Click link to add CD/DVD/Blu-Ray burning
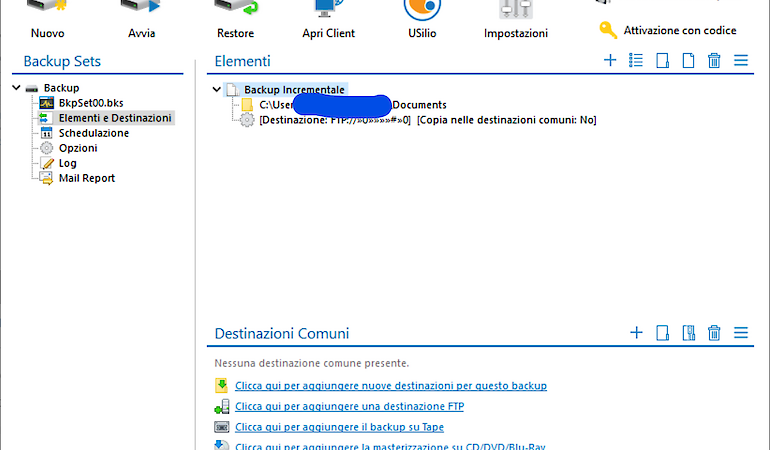The height and width of the screenshot is (450, 770). [390, 446]
